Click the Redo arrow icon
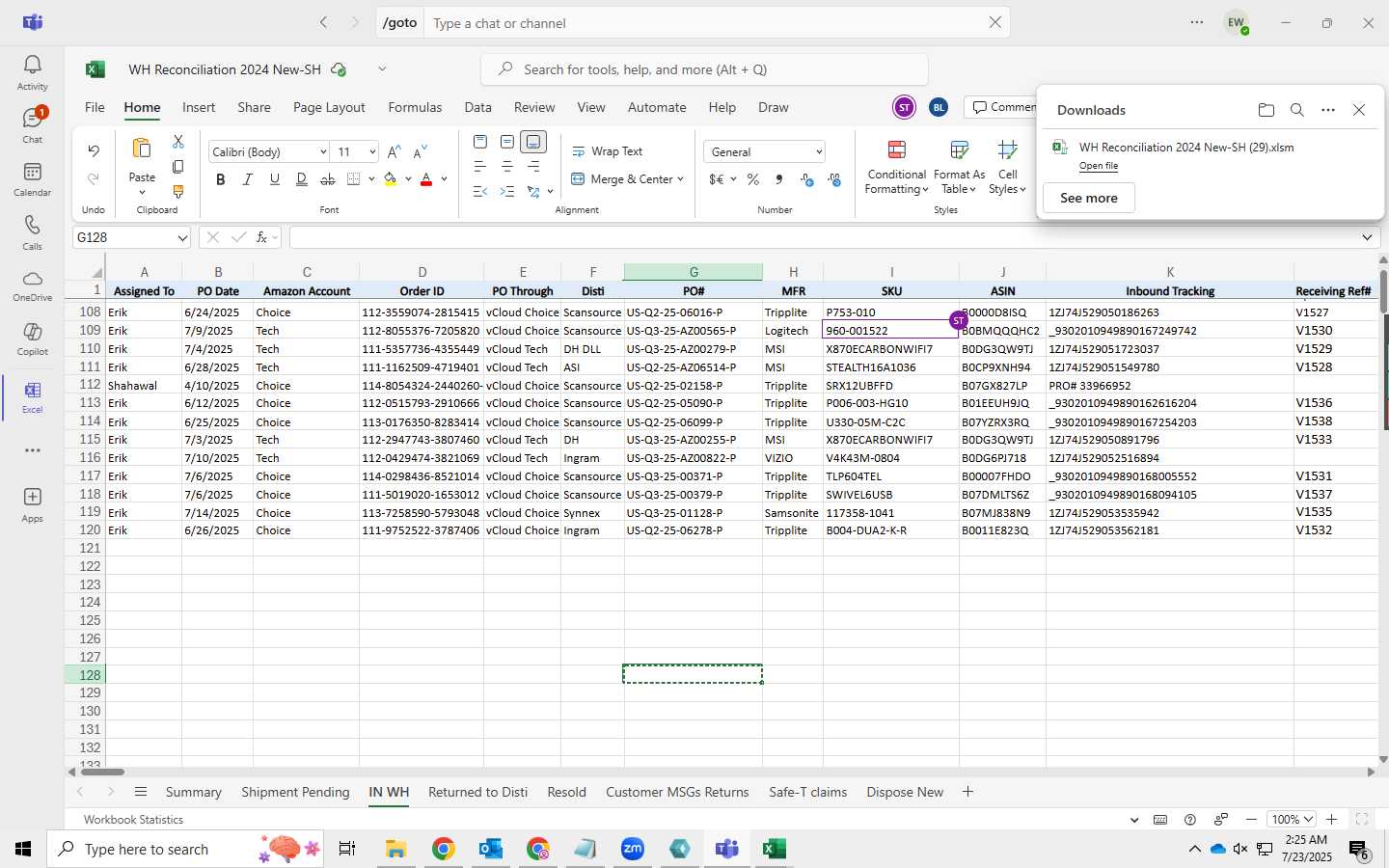The height and width of the screenshot is (868, 1389). [94, 179]
